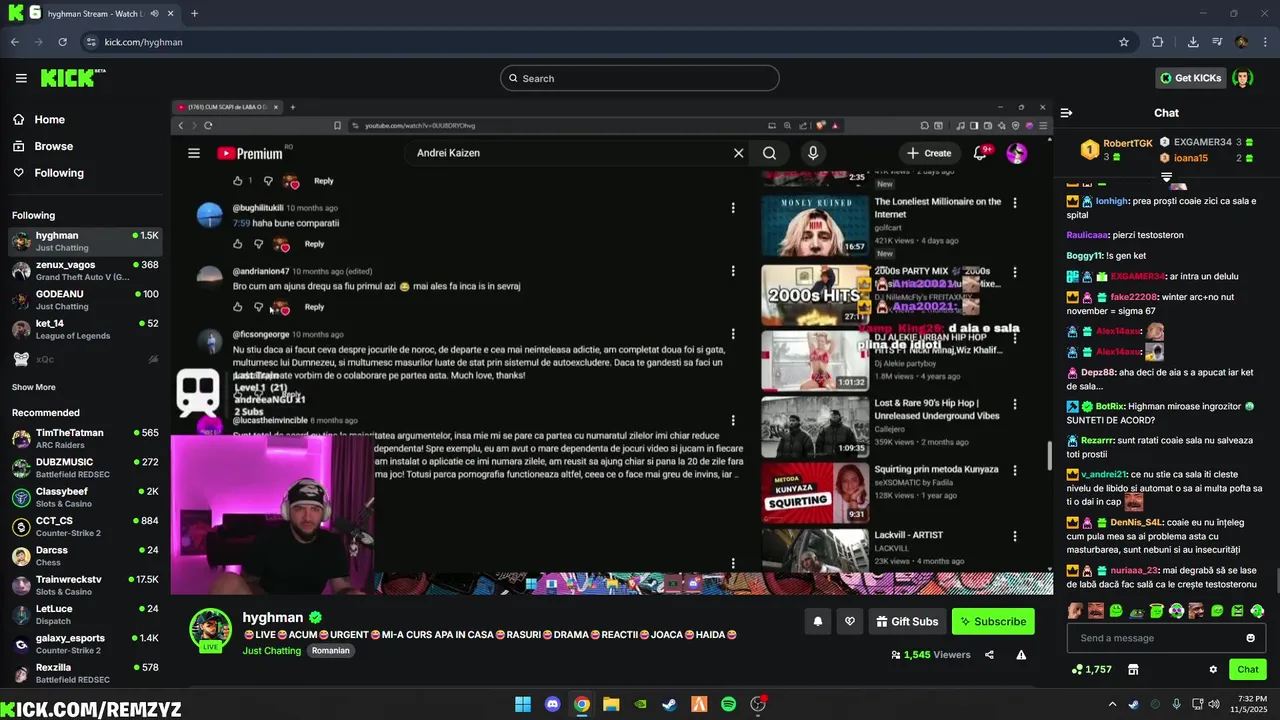Show hidden system tray icons chevron
Image resolution: width=1280 pixels, height=720 pixels.
pyautogui.click(x=1113, y=704)
